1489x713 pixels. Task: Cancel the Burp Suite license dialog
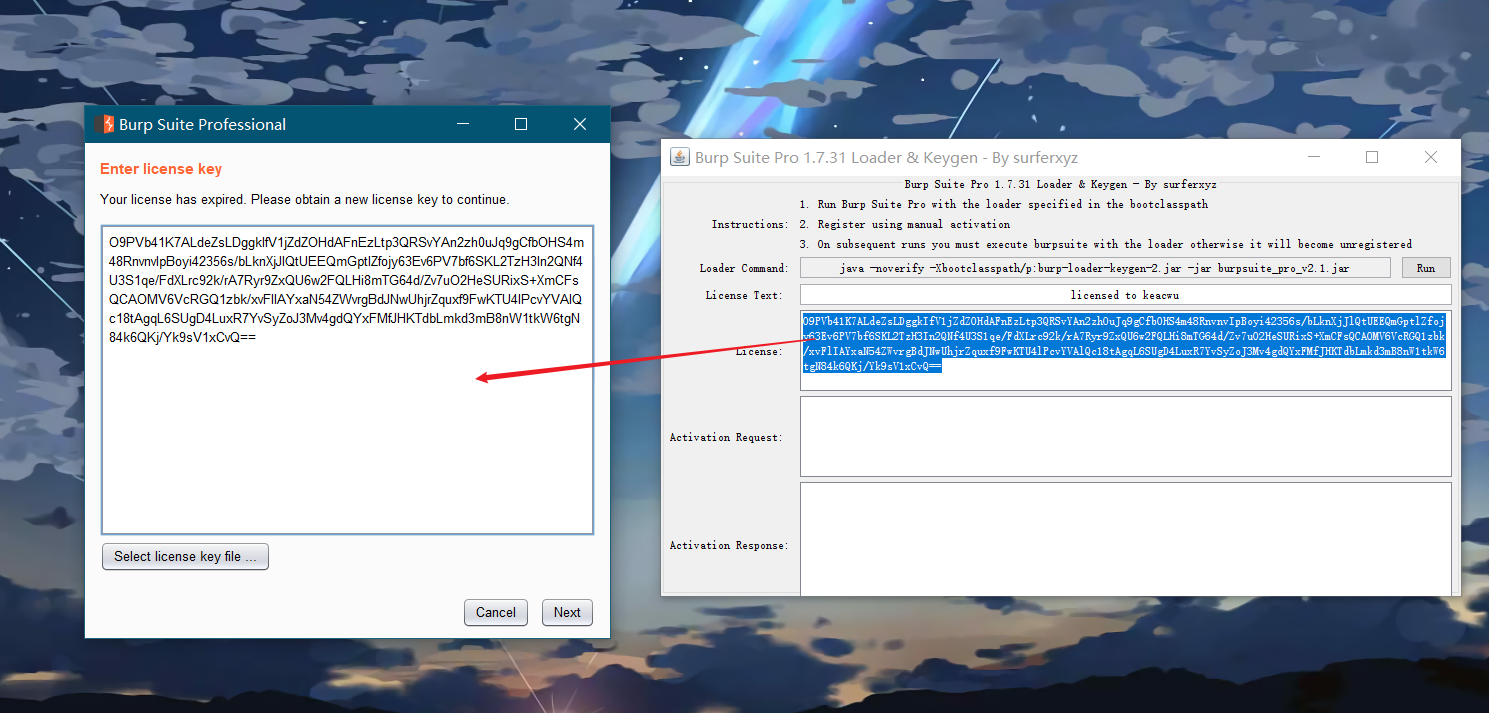point(496,613)
